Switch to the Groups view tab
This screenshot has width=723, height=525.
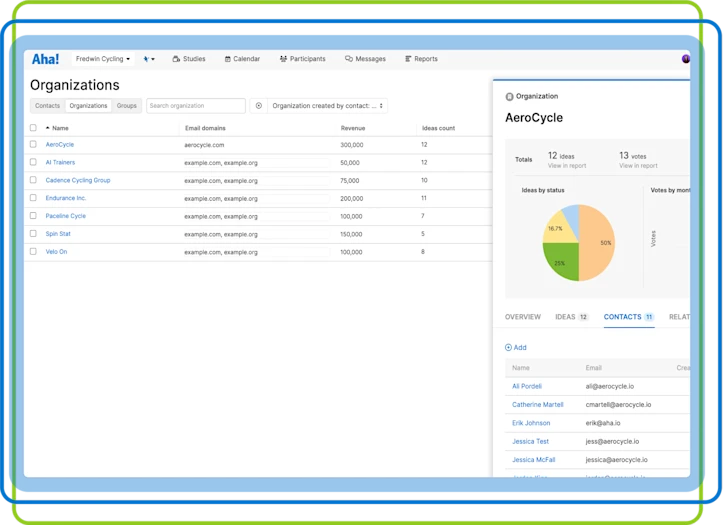tap(126, 106)
